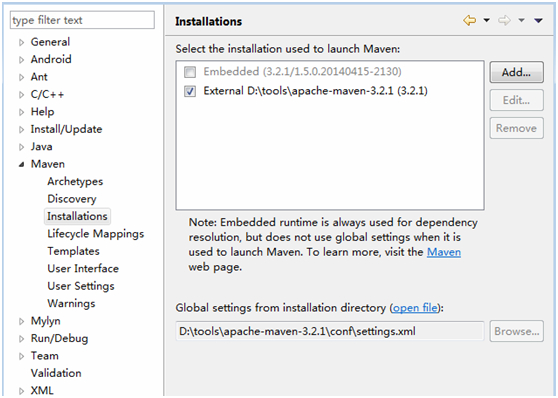The image size is (558, 398).
Task: Select General in preferences tree
Action: pos(50,42)
